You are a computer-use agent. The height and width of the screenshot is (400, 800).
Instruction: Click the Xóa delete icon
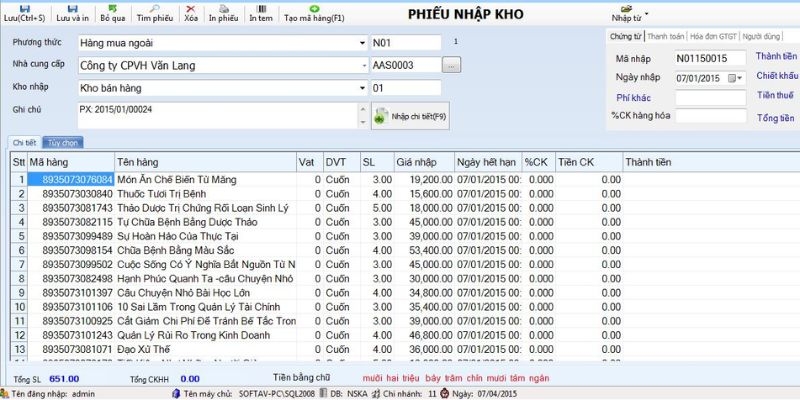(191, 9)
